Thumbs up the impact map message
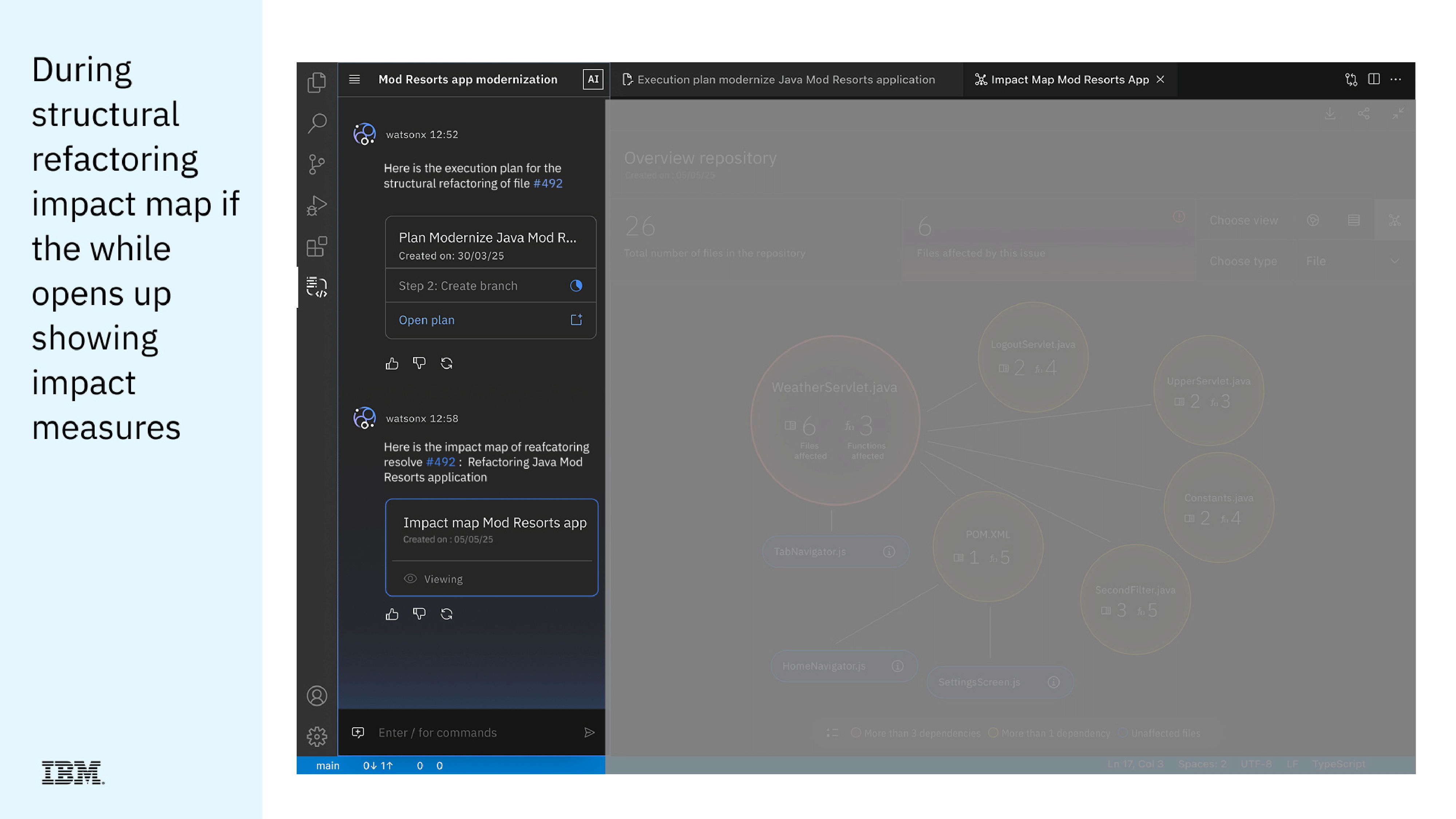The height and width of the screenshot is (819, 1456). pyautogui.click(x=392, y=614)
